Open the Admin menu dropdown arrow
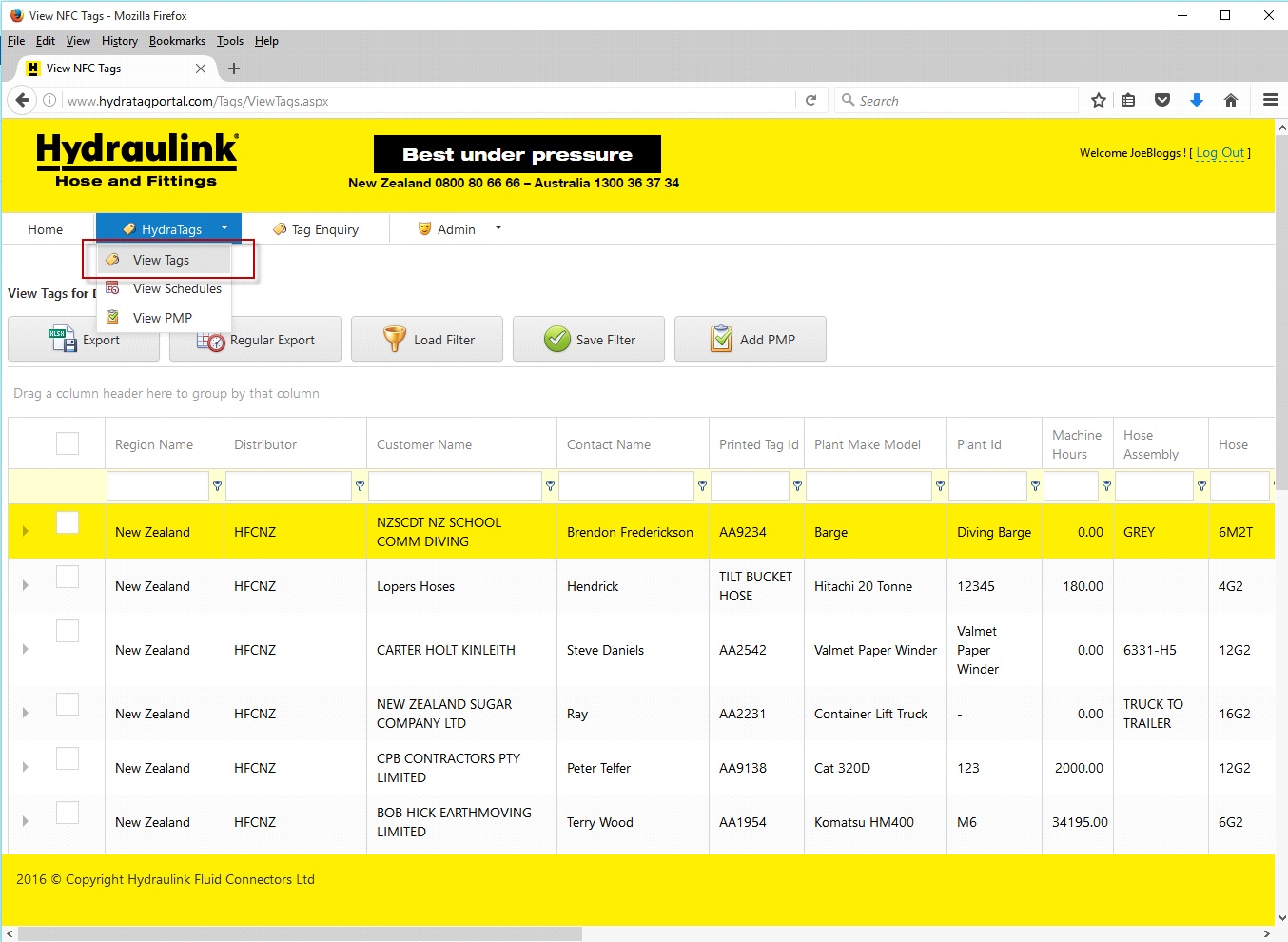1288x942 pixels. (498, 227)
